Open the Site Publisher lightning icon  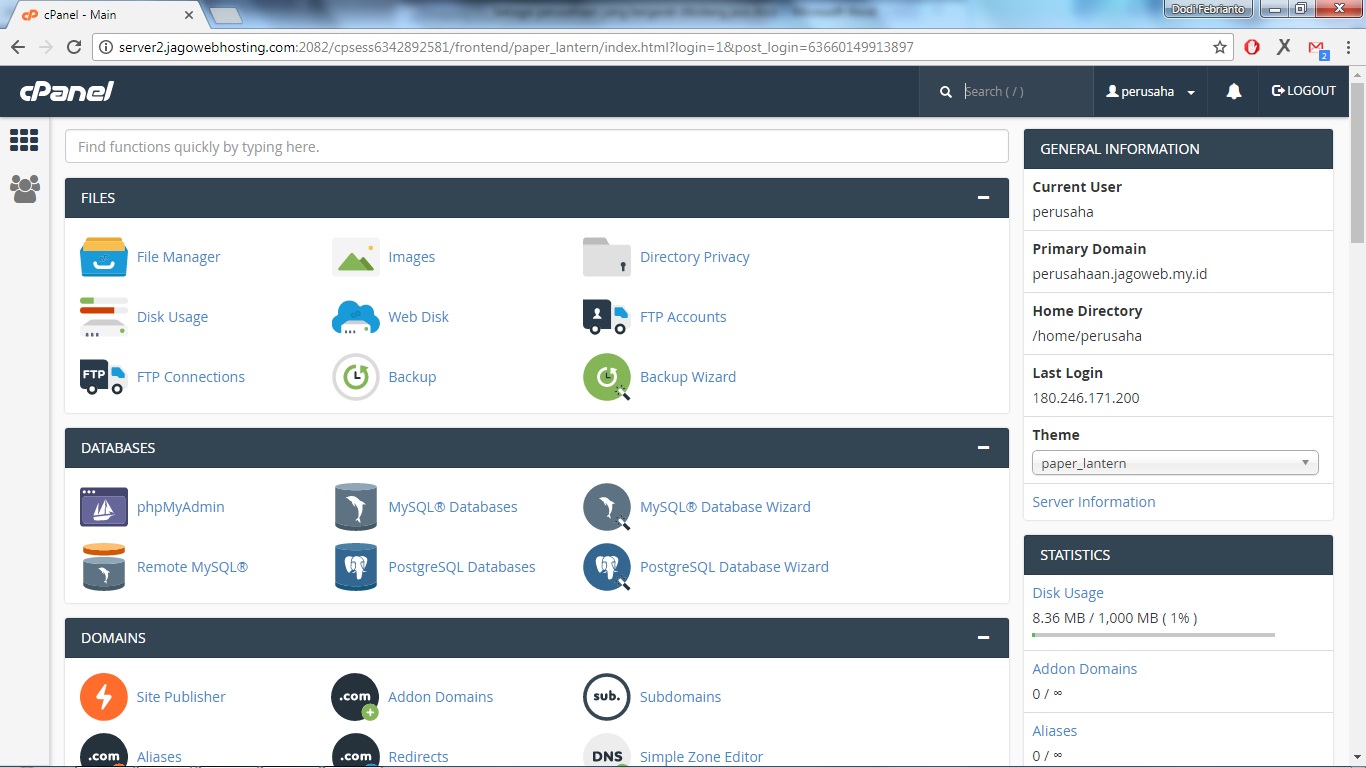tap(104, 697)
